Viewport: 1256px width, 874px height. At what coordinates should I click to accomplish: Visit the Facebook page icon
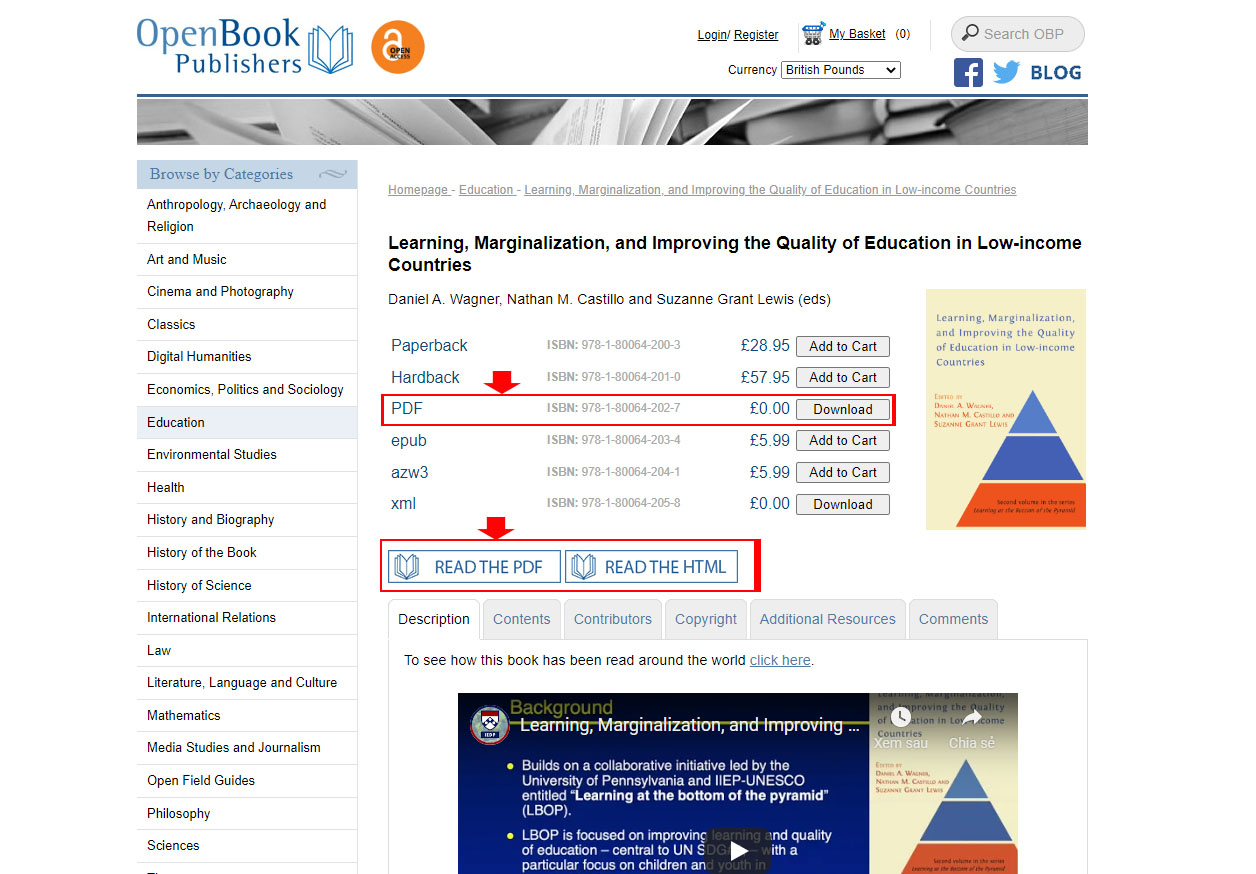[968, 72]
